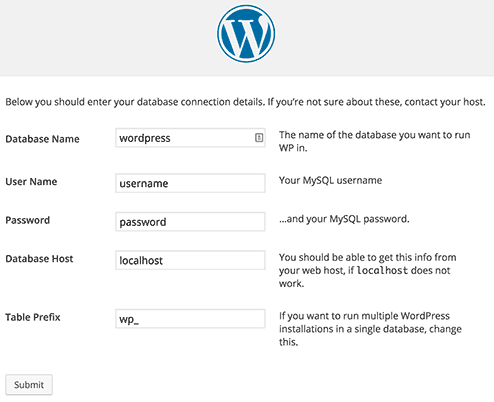494x402 pixels.
Task: Select the User Name input field
Action: tap(190, 183)
